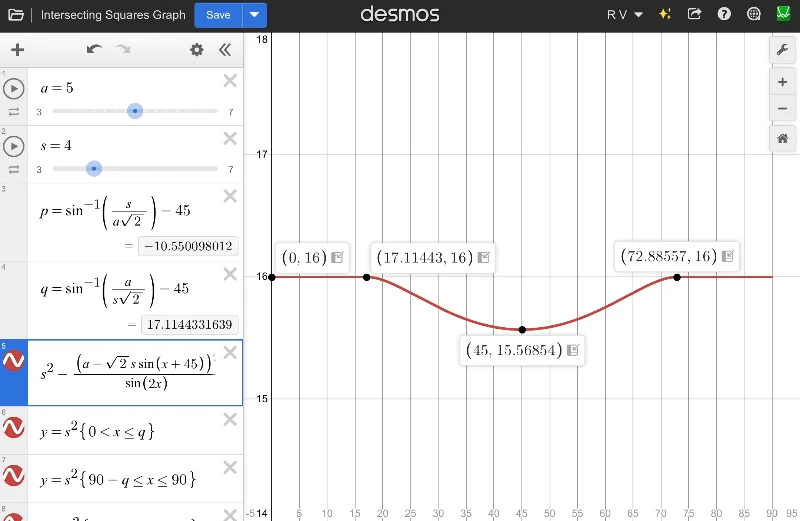Zoom out on the graph
Screen dimensions: 800x521
[782, 109]
